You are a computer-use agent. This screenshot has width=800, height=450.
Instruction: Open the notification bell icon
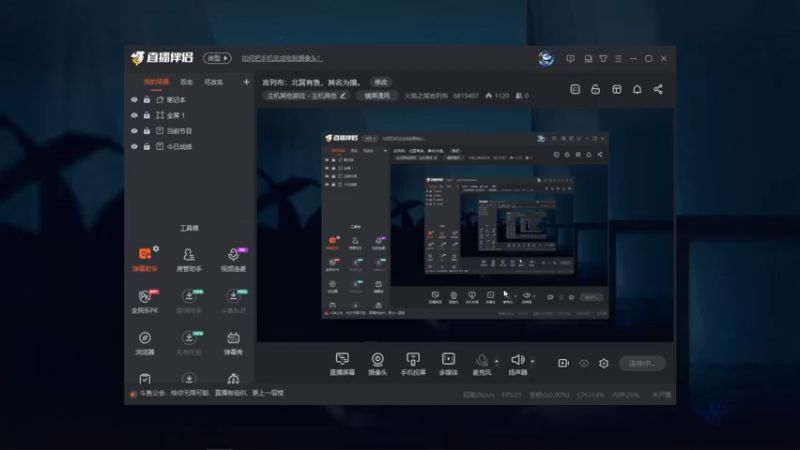click(637, 89)
